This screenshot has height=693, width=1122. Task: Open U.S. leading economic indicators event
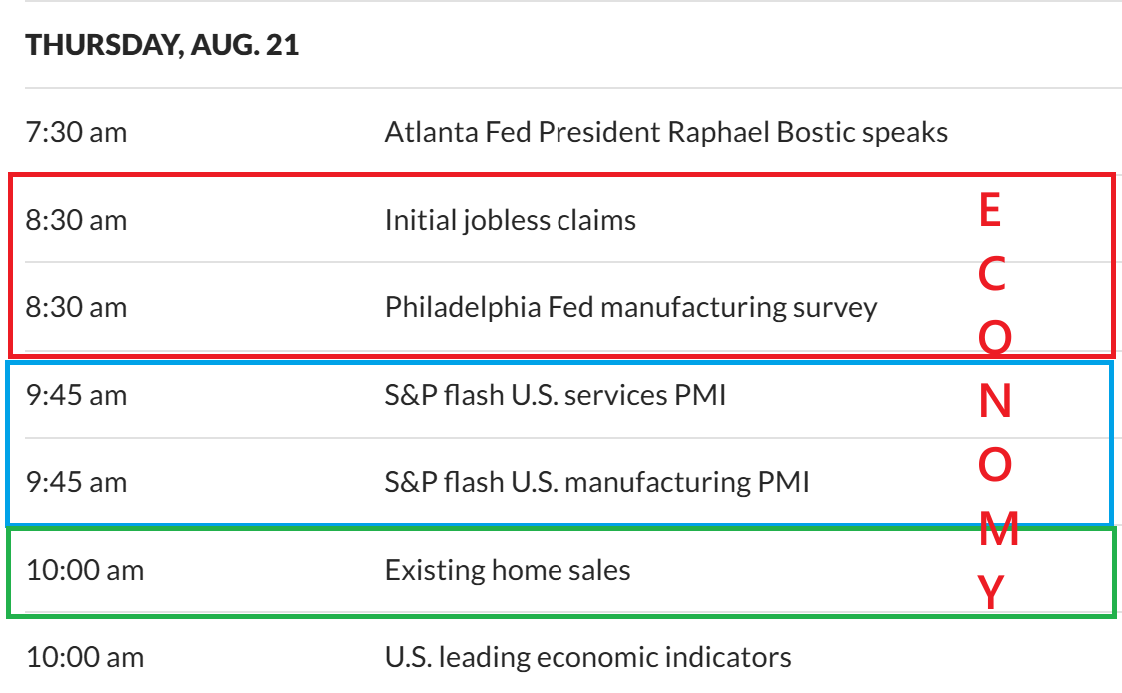588,658
